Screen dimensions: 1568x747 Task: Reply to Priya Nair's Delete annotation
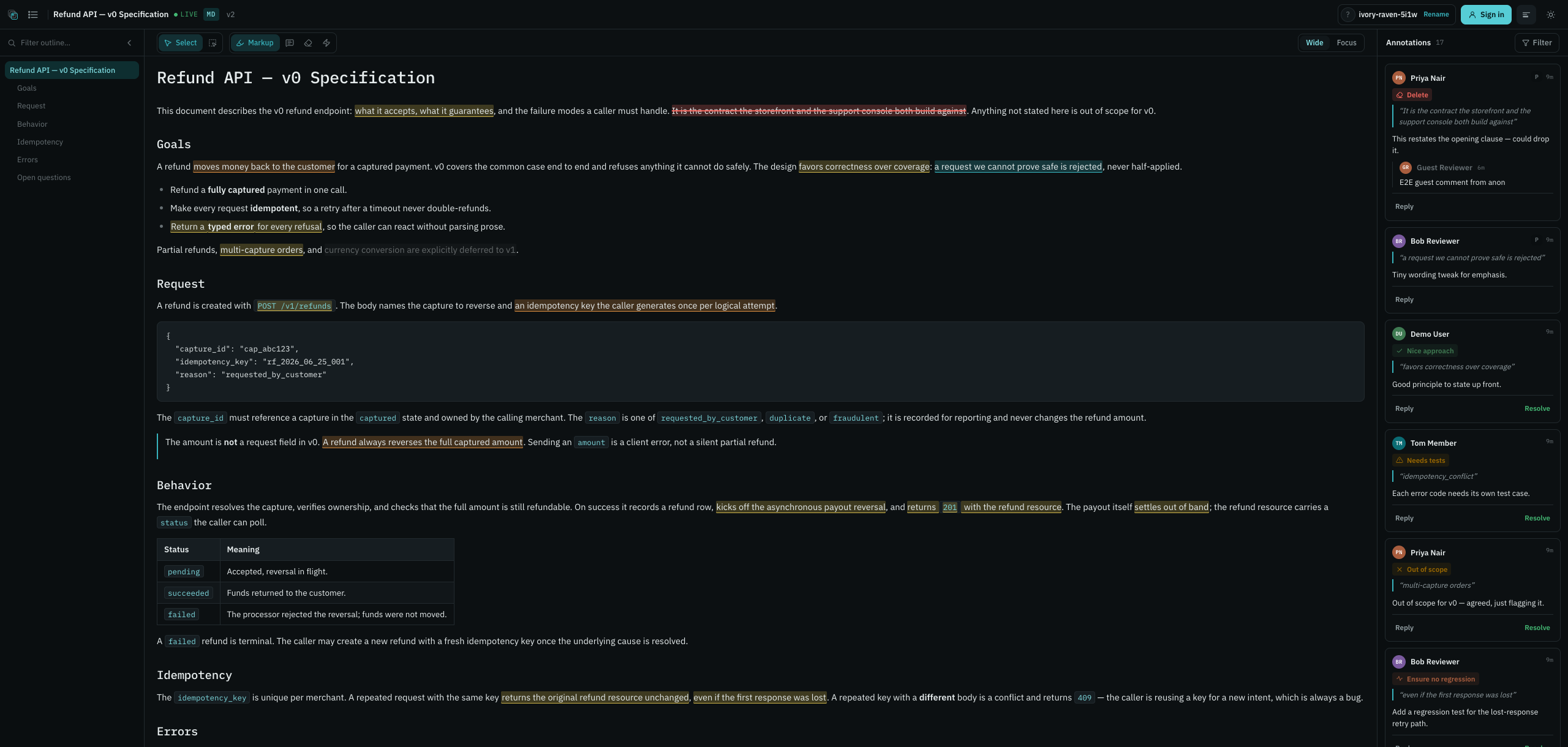tap(1404, 207)
